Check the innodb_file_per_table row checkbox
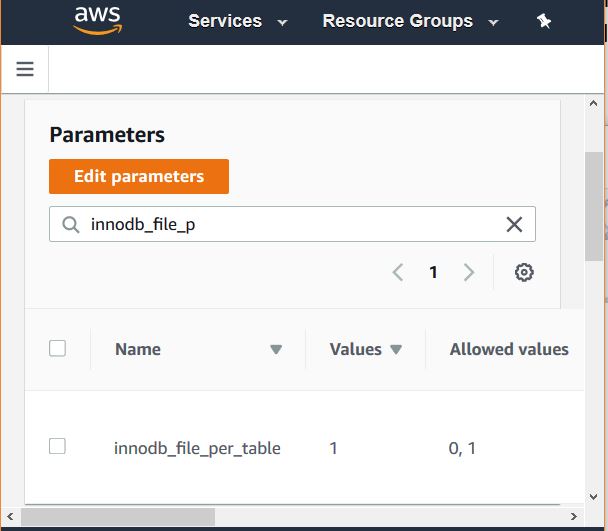This screenshot has width=608, height=531. coord(58,446)
